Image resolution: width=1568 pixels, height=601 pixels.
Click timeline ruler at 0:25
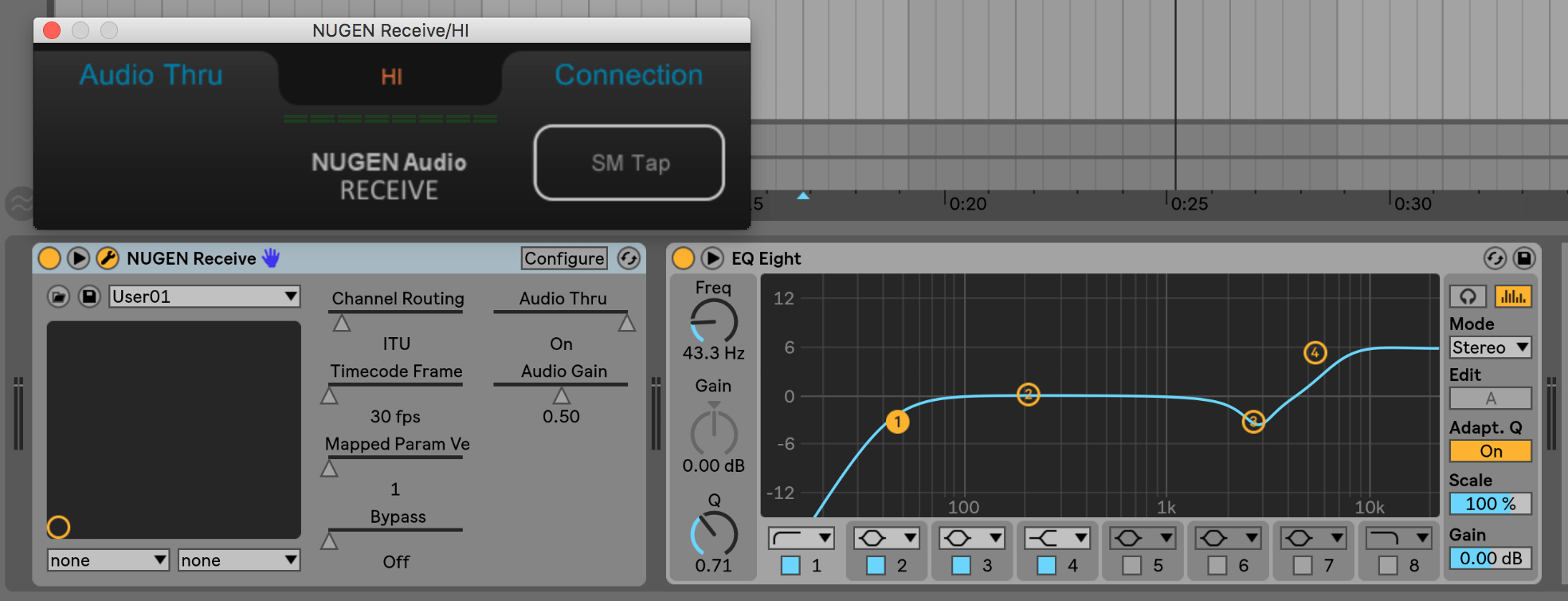coord(1190,204)
